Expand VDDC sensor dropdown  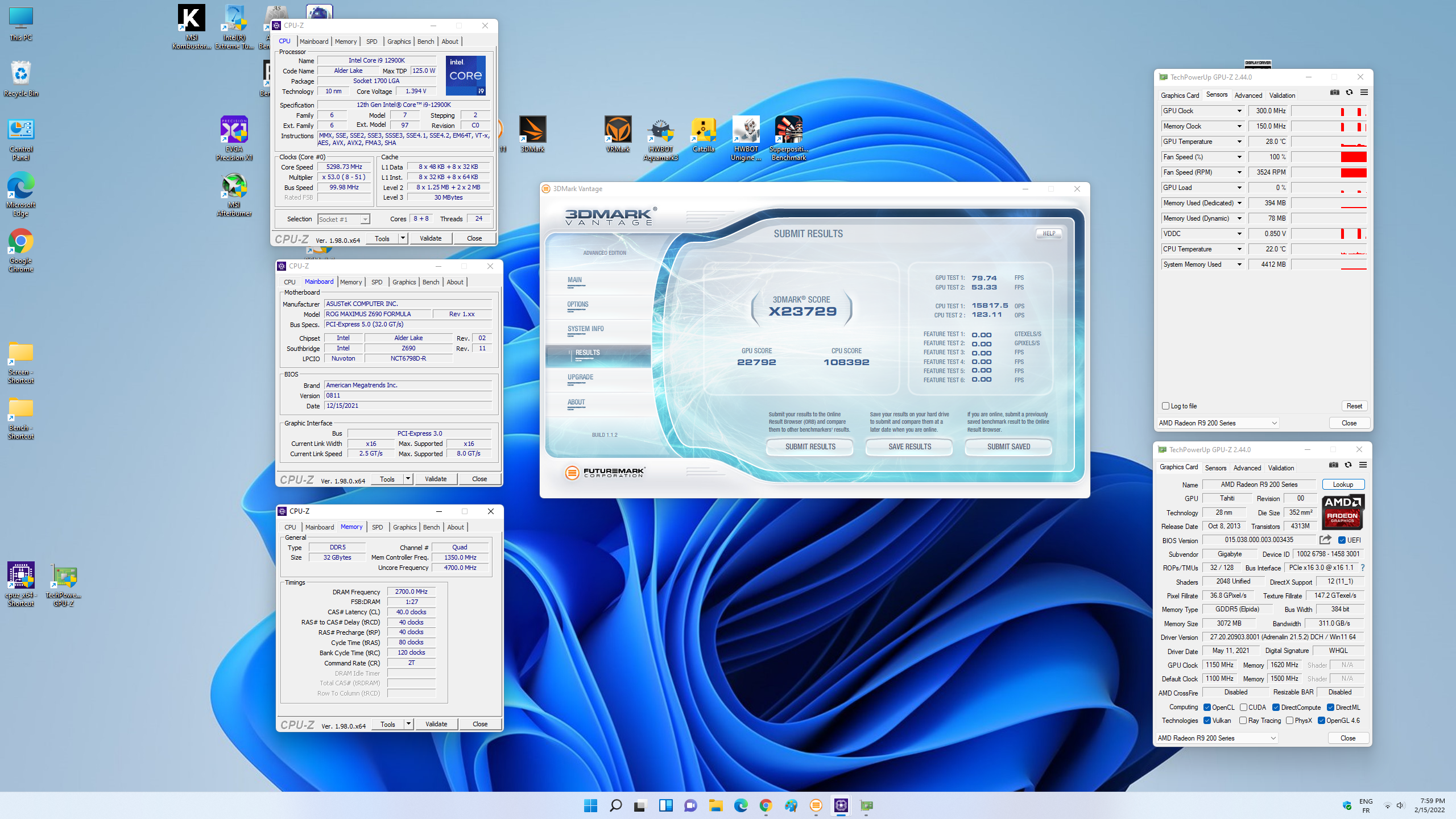coord(1239,234)
